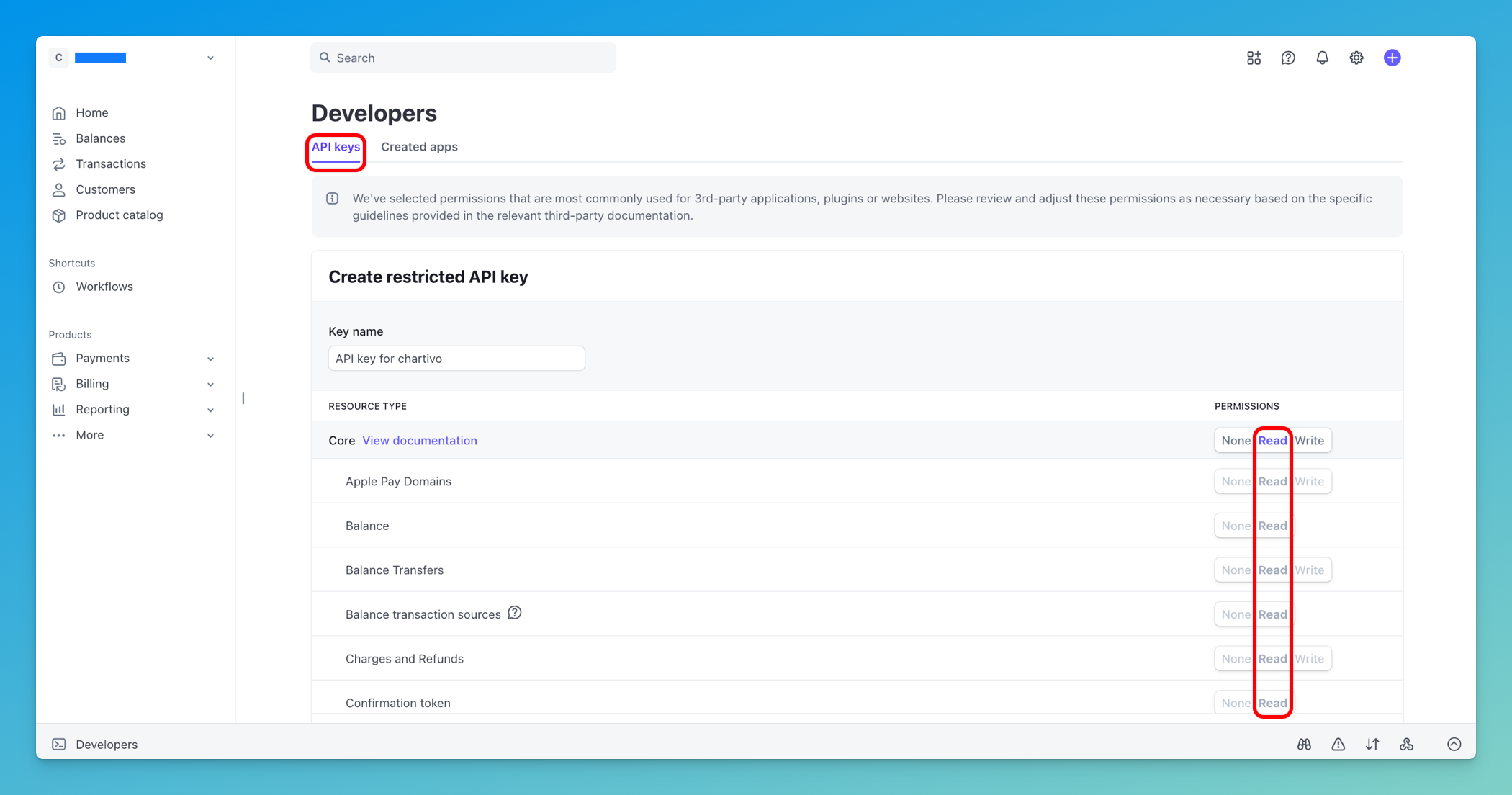The image size is (1512, 795).
Task: Click the Developers terminal icon in bottom bar
Action: click(x=59, y=744)
